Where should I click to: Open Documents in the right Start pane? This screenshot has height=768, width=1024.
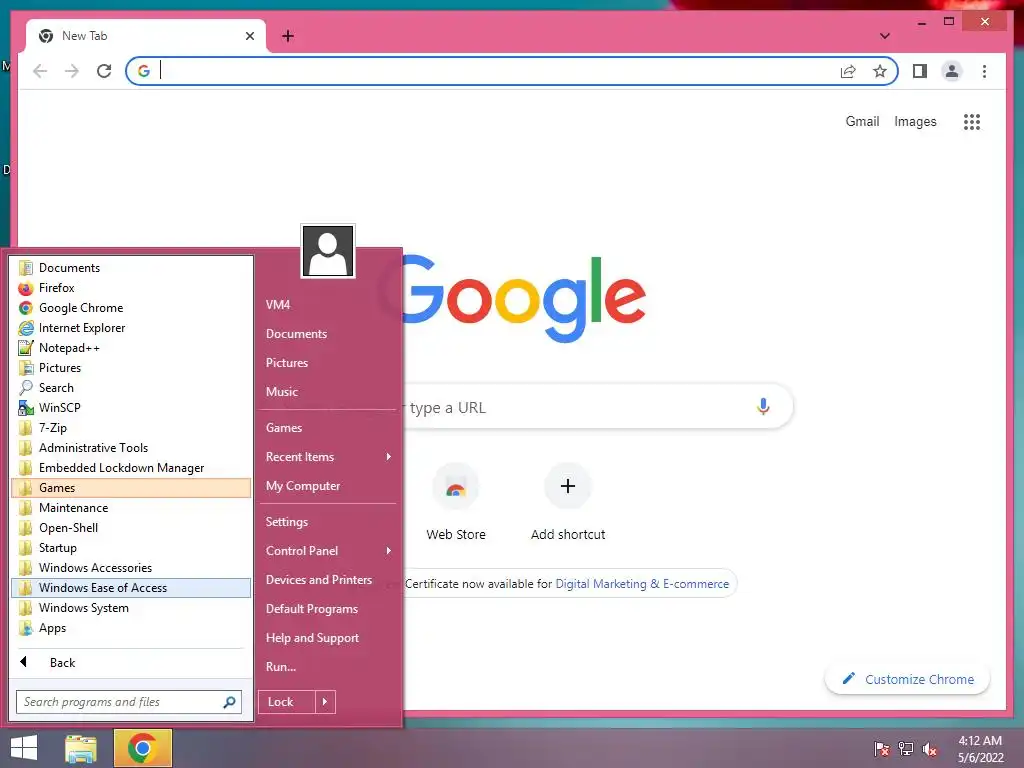[296, 334]
